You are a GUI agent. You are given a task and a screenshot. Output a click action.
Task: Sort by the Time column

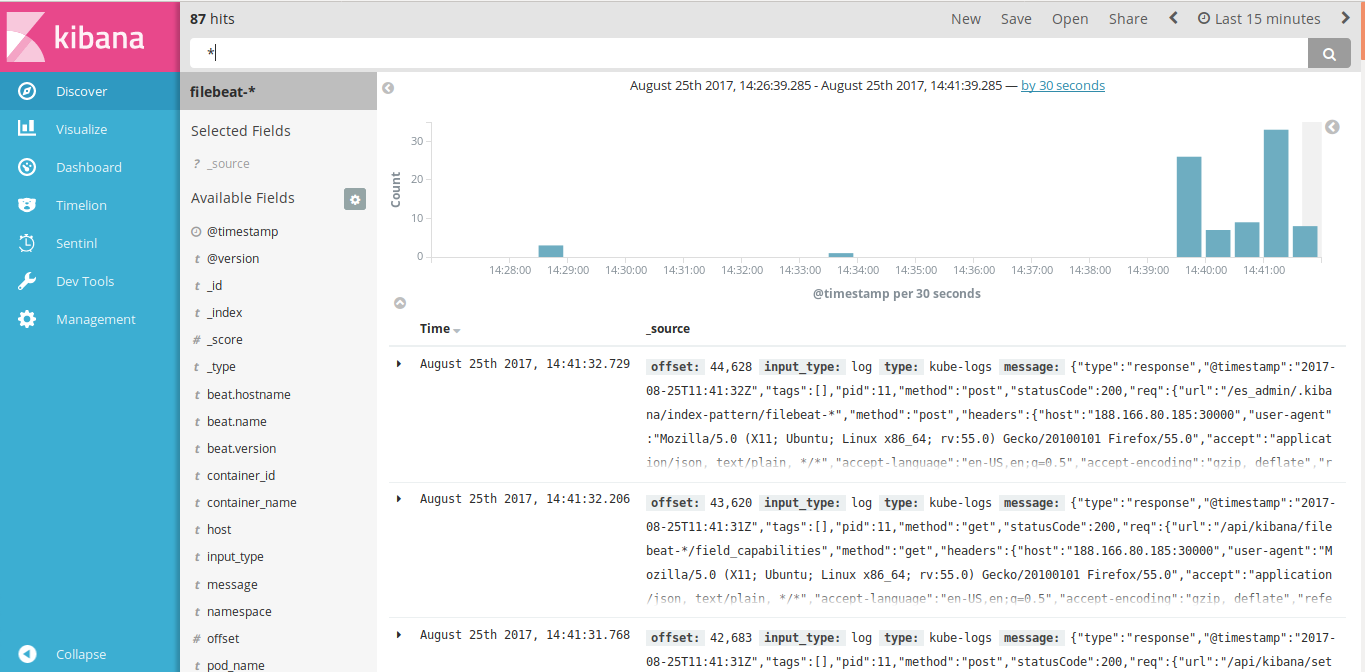pos(440,329)
